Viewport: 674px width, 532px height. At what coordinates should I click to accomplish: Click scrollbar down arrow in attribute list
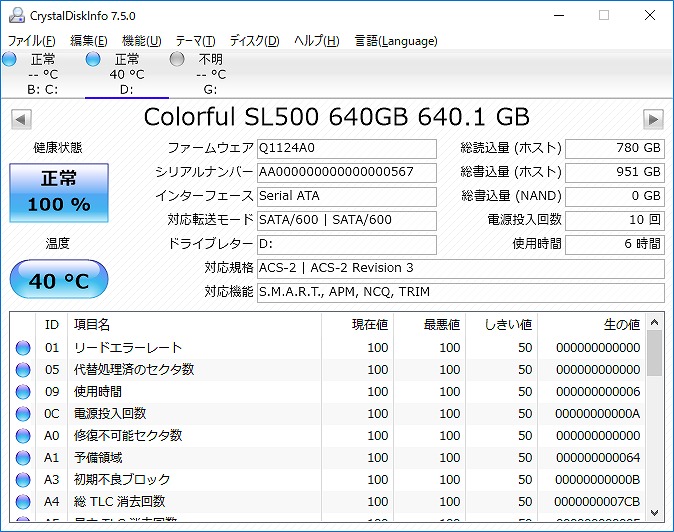[x=654, y=511]
